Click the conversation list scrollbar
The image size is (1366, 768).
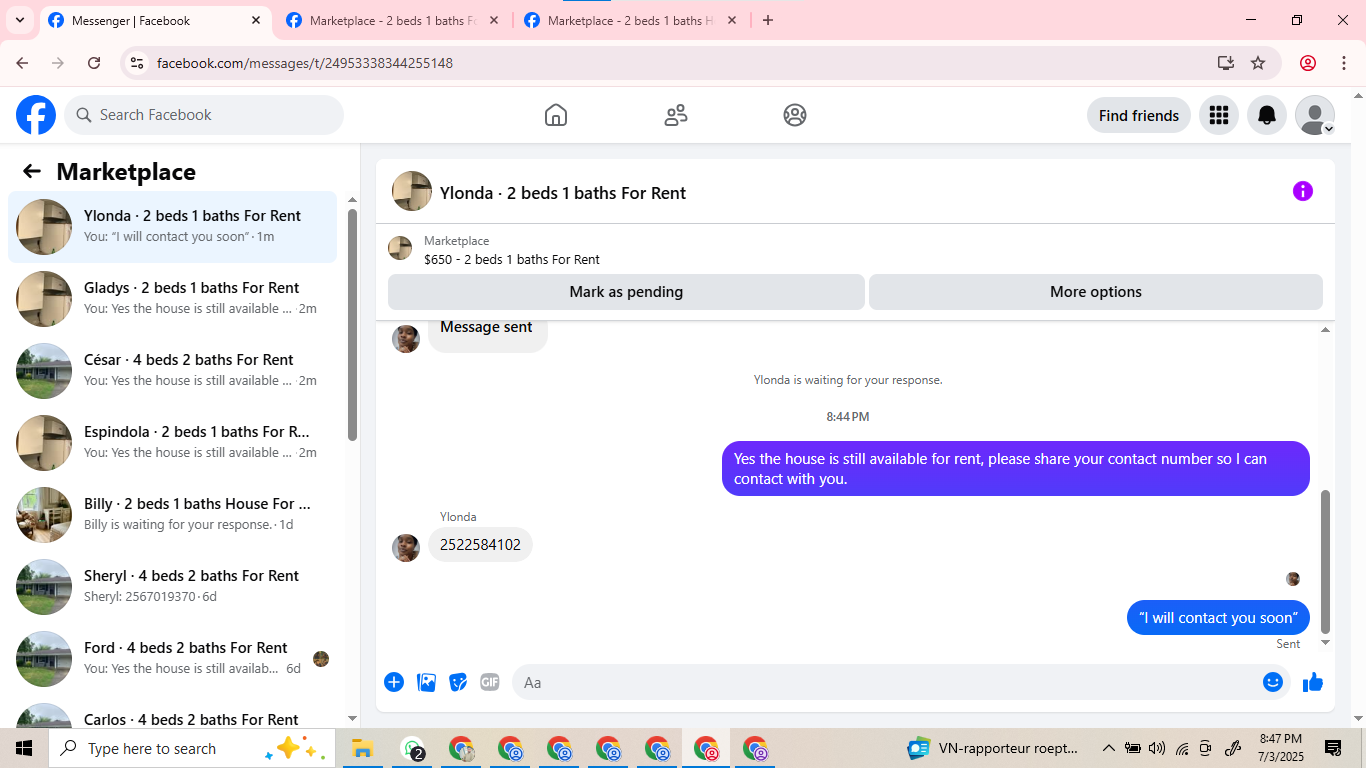352,324
